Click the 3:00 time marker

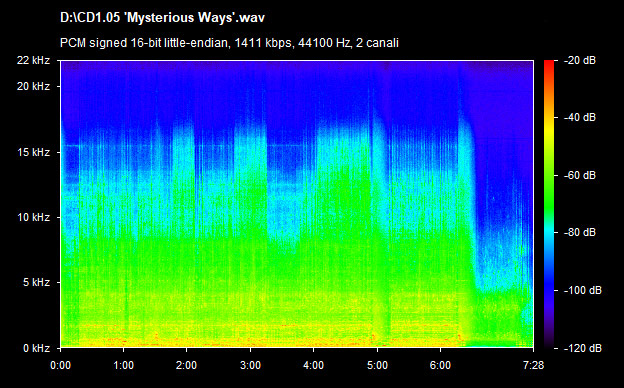(x=250, y=365)
